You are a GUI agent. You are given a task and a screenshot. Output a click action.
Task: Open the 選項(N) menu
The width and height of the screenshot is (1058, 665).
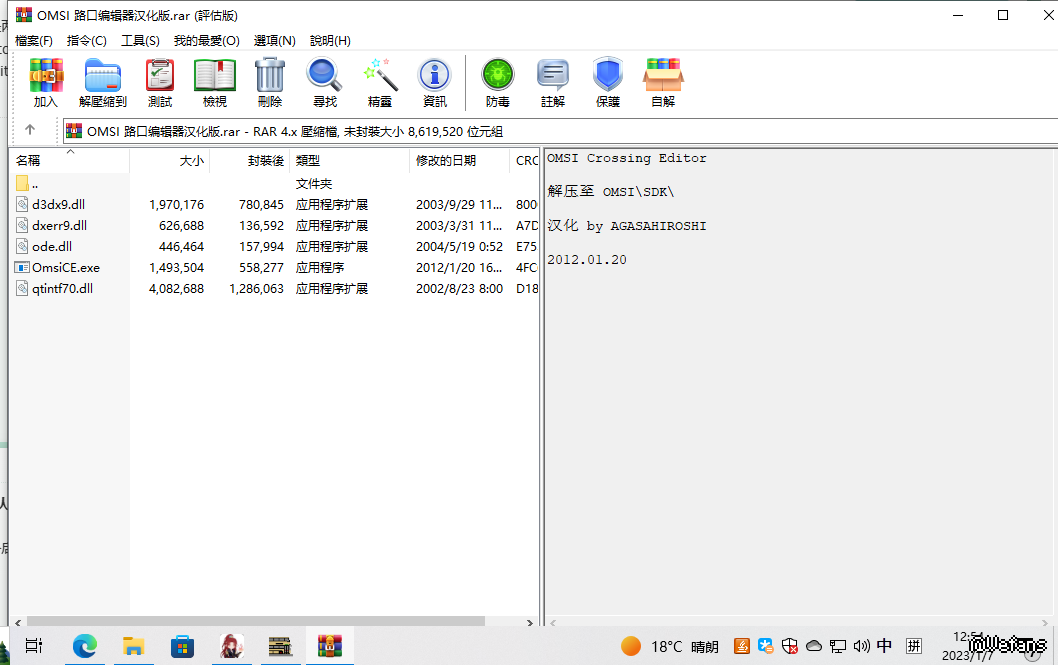coord(275,41)
